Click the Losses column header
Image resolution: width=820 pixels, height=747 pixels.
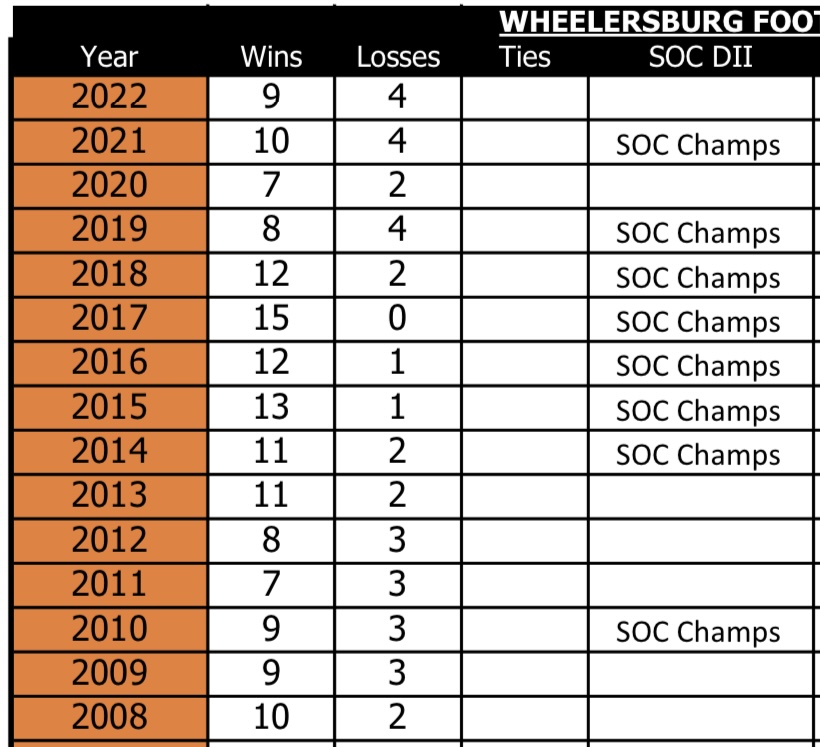(x=398, y=56)
